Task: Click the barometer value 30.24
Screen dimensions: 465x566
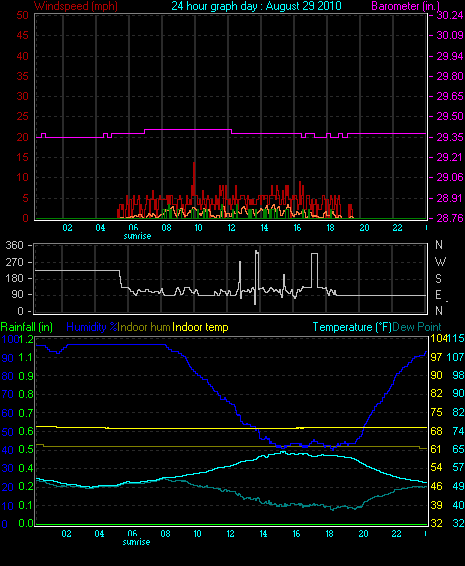Action: (450, 15)
